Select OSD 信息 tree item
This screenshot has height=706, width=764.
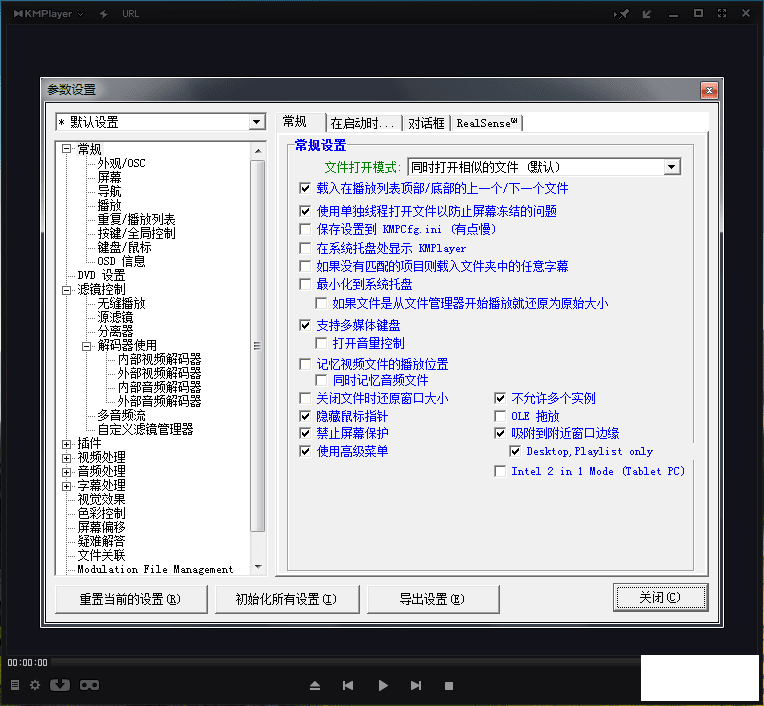[121, 262]
